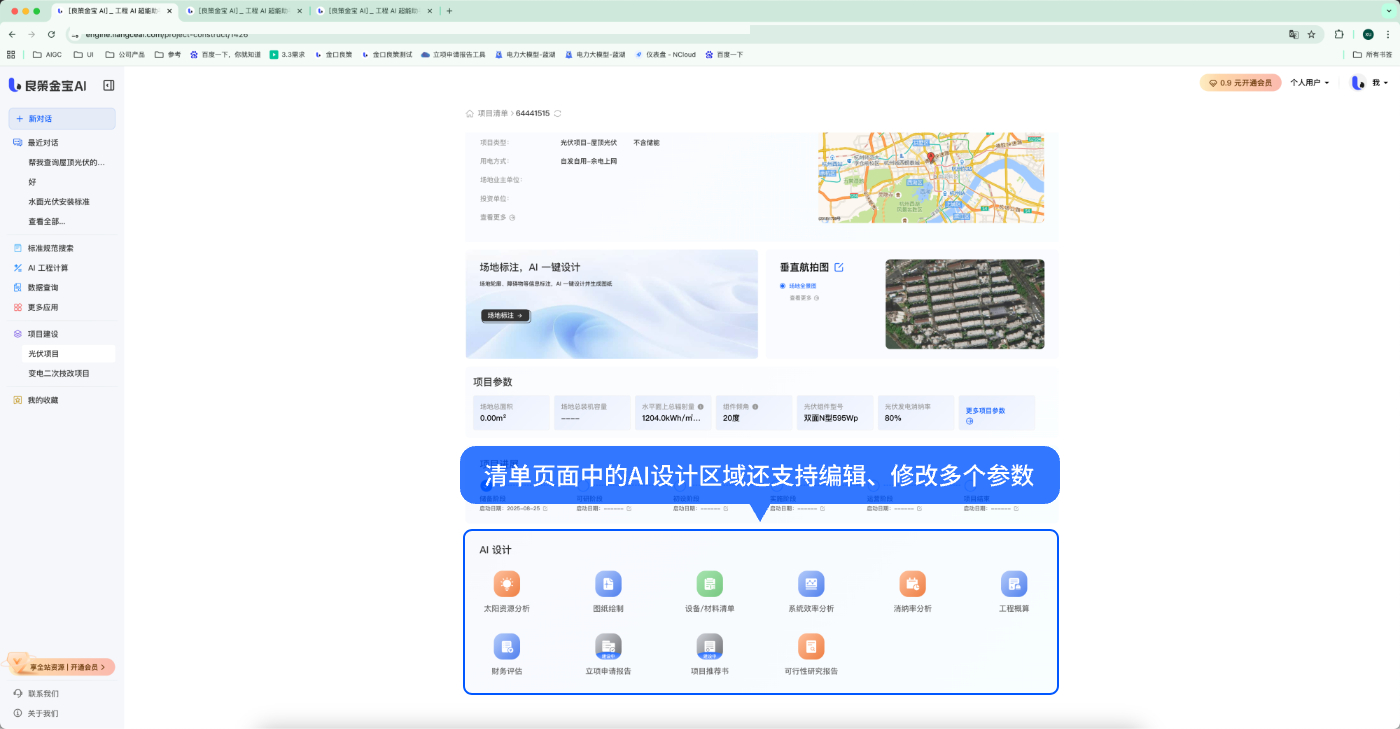Collapse the sidebar with the panel icon
Image resolution: width=1400 pixels, height=729 pixels.
[x=109, y=86]
